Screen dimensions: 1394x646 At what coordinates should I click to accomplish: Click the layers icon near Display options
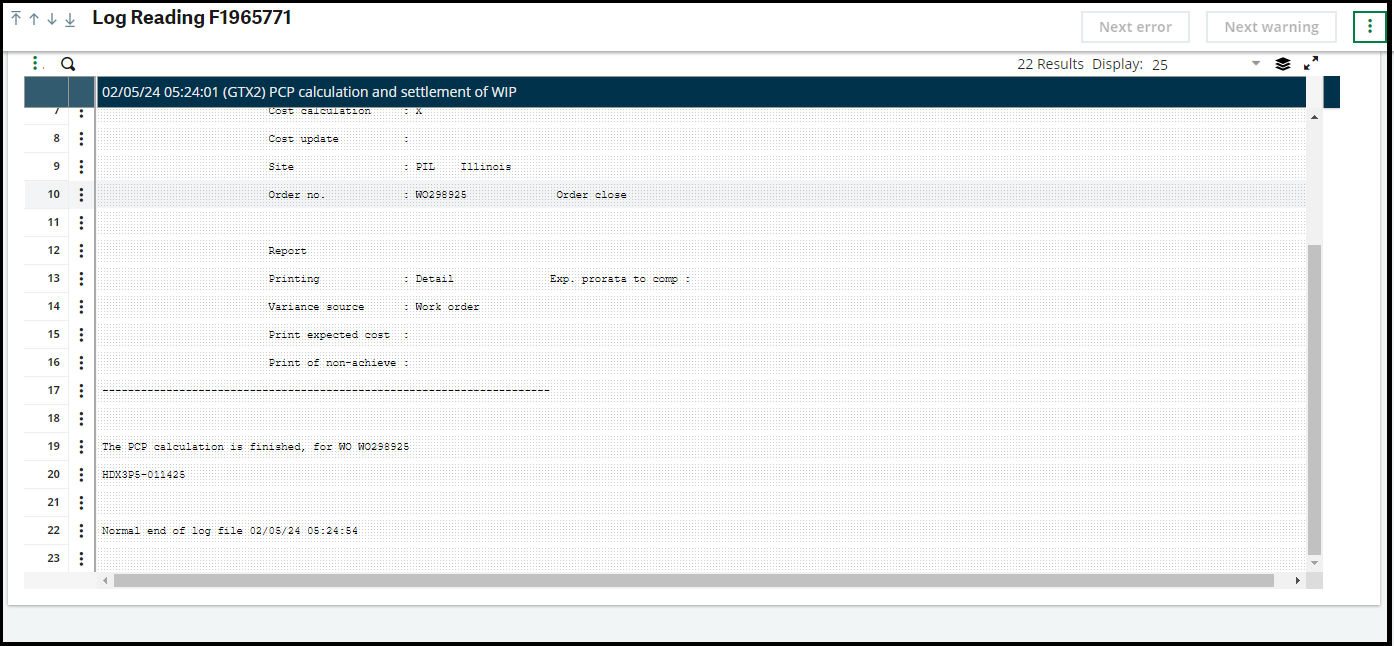[1283, 63]
